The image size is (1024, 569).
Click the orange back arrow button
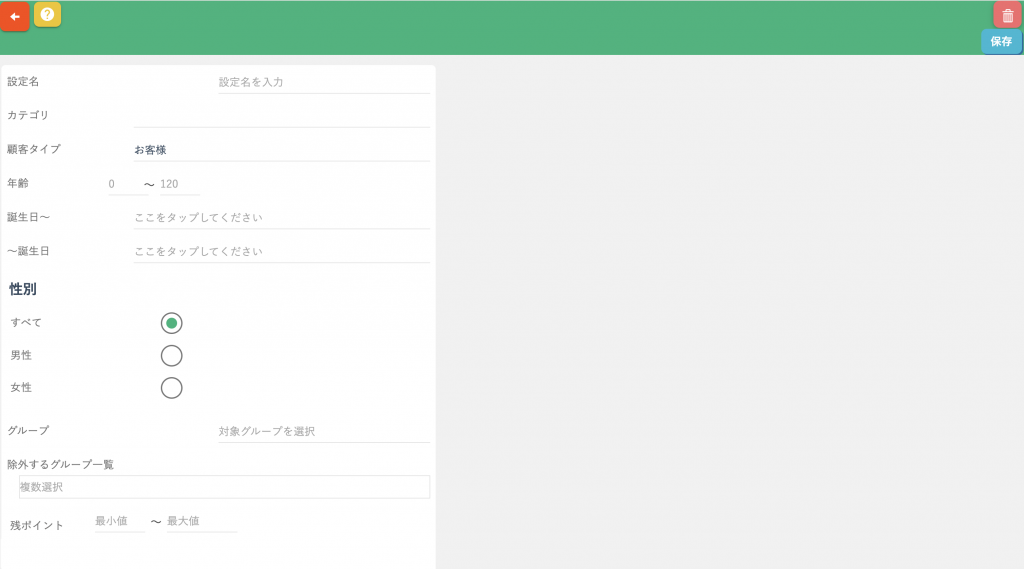(x=14, y=16)
